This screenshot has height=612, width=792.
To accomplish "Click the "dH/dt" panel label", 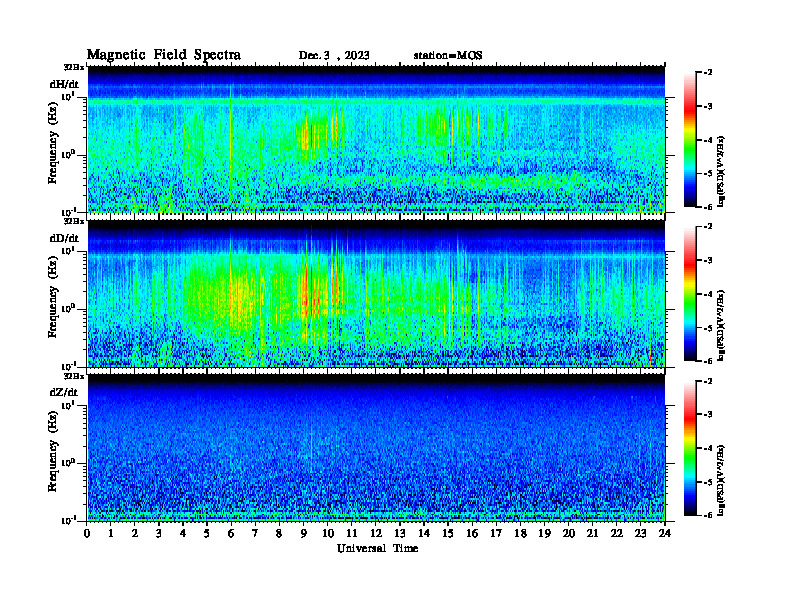I will point(64,85).
